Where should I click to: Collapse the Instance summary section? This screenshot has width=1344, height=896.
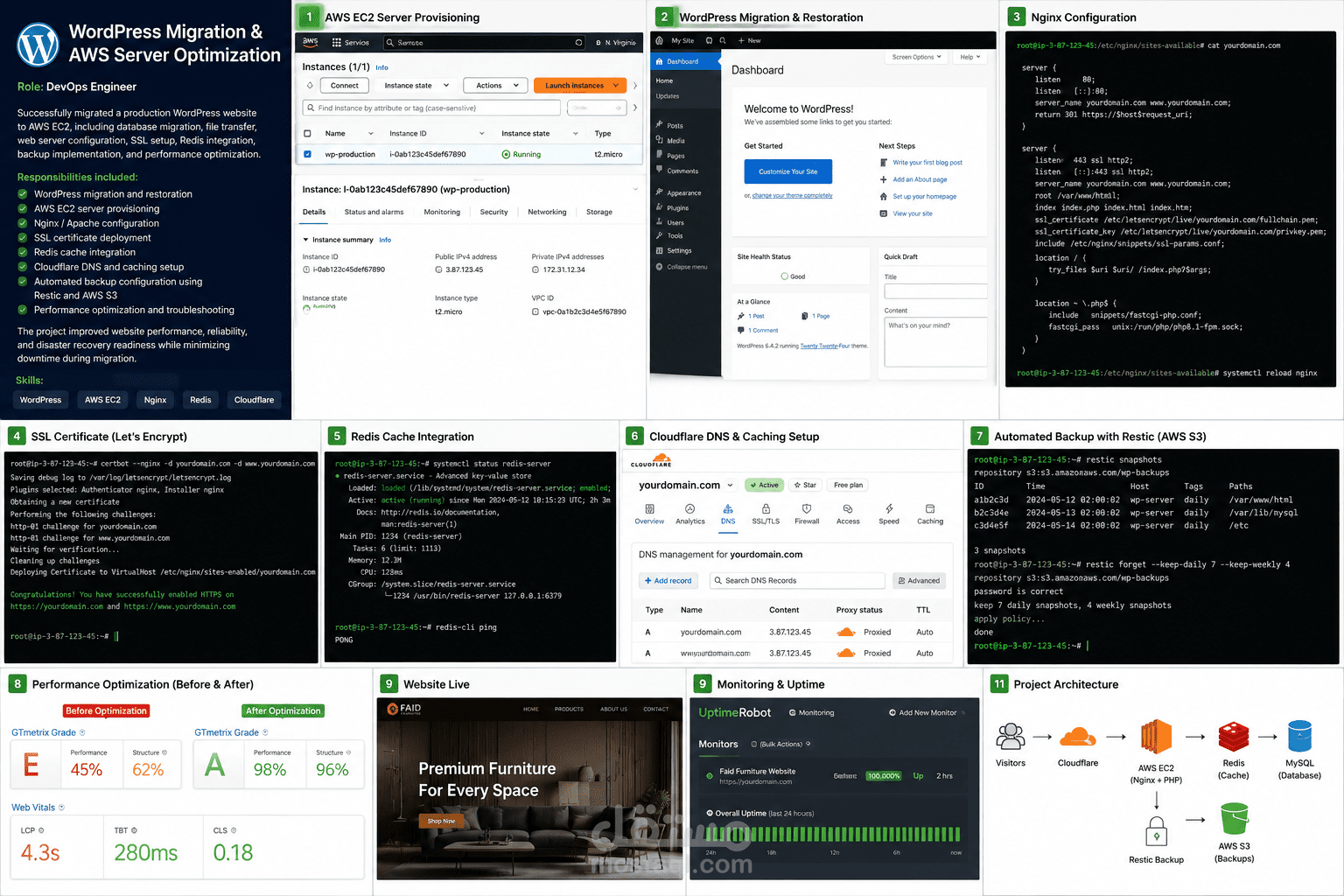305,240
